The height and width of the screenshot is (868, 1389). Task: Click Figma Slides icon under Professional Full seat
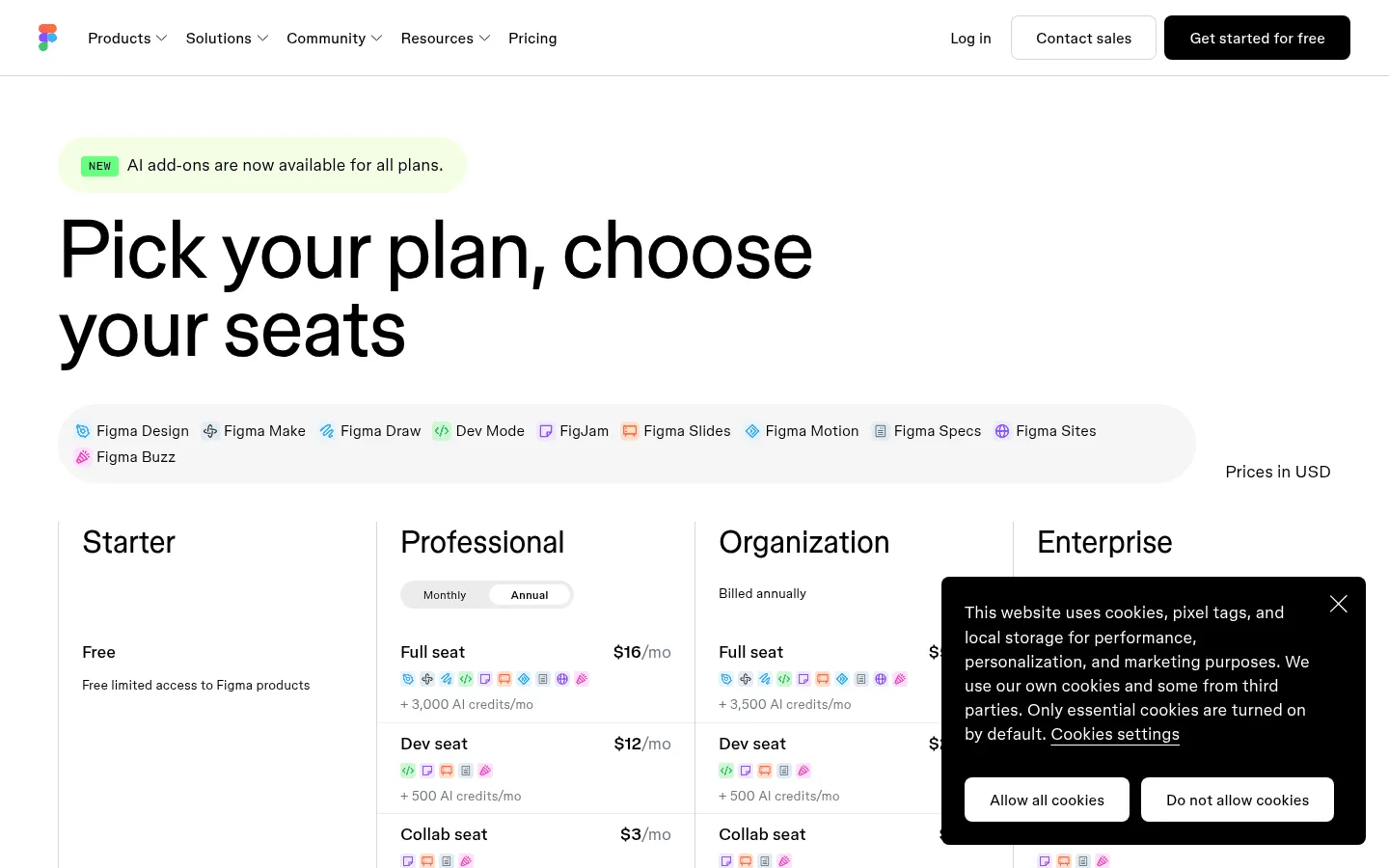[504, 679]
